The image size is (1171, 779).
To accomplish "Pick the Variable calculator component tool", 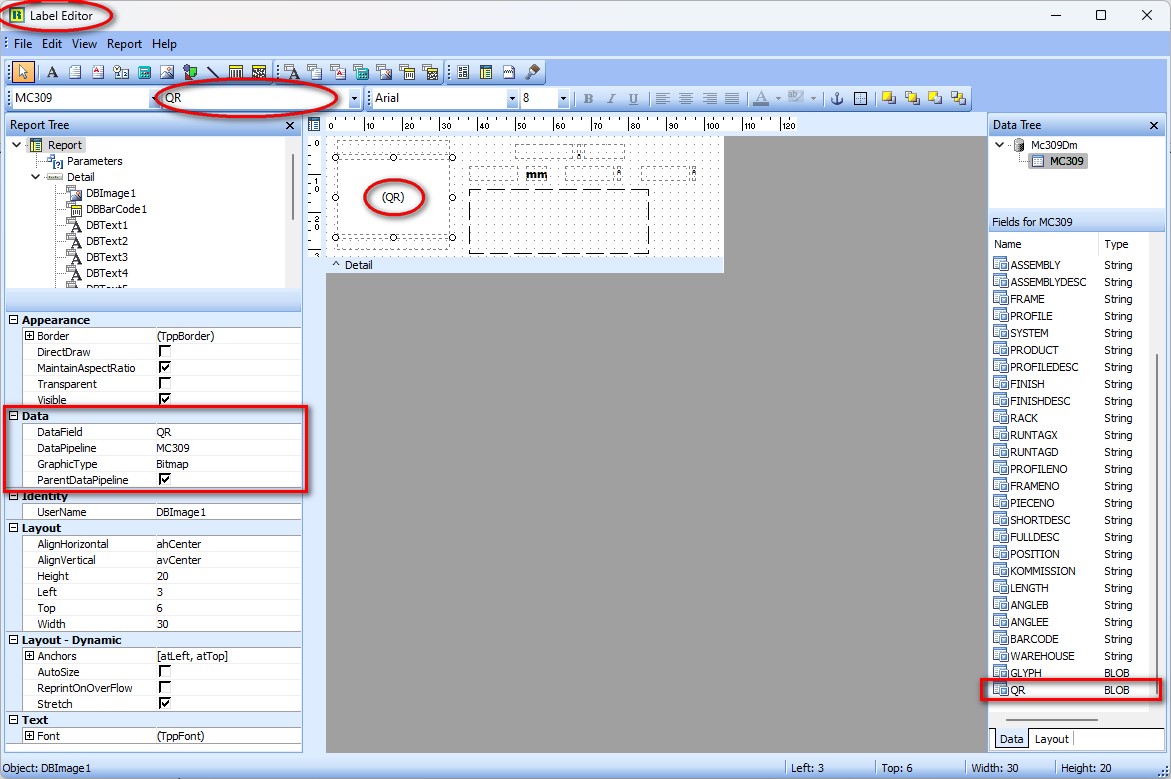I will coord(144,72).
